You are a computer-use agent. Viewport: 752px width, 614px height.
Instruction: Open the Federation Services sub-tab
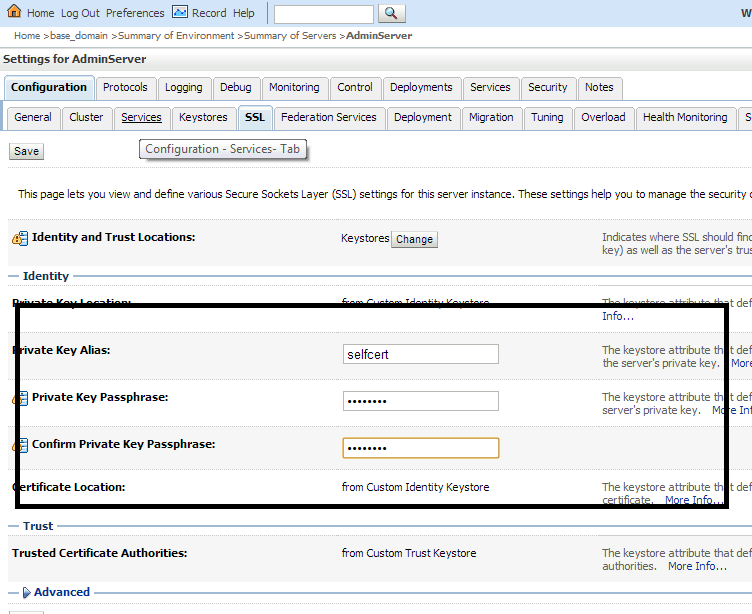tap(329, 118)
